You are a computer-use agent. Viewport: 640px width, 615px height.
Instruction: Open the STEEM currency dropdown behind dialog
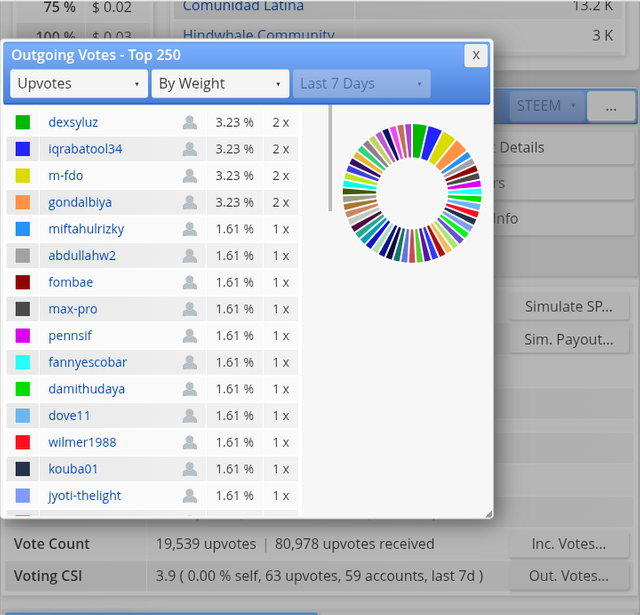point(546,106)
